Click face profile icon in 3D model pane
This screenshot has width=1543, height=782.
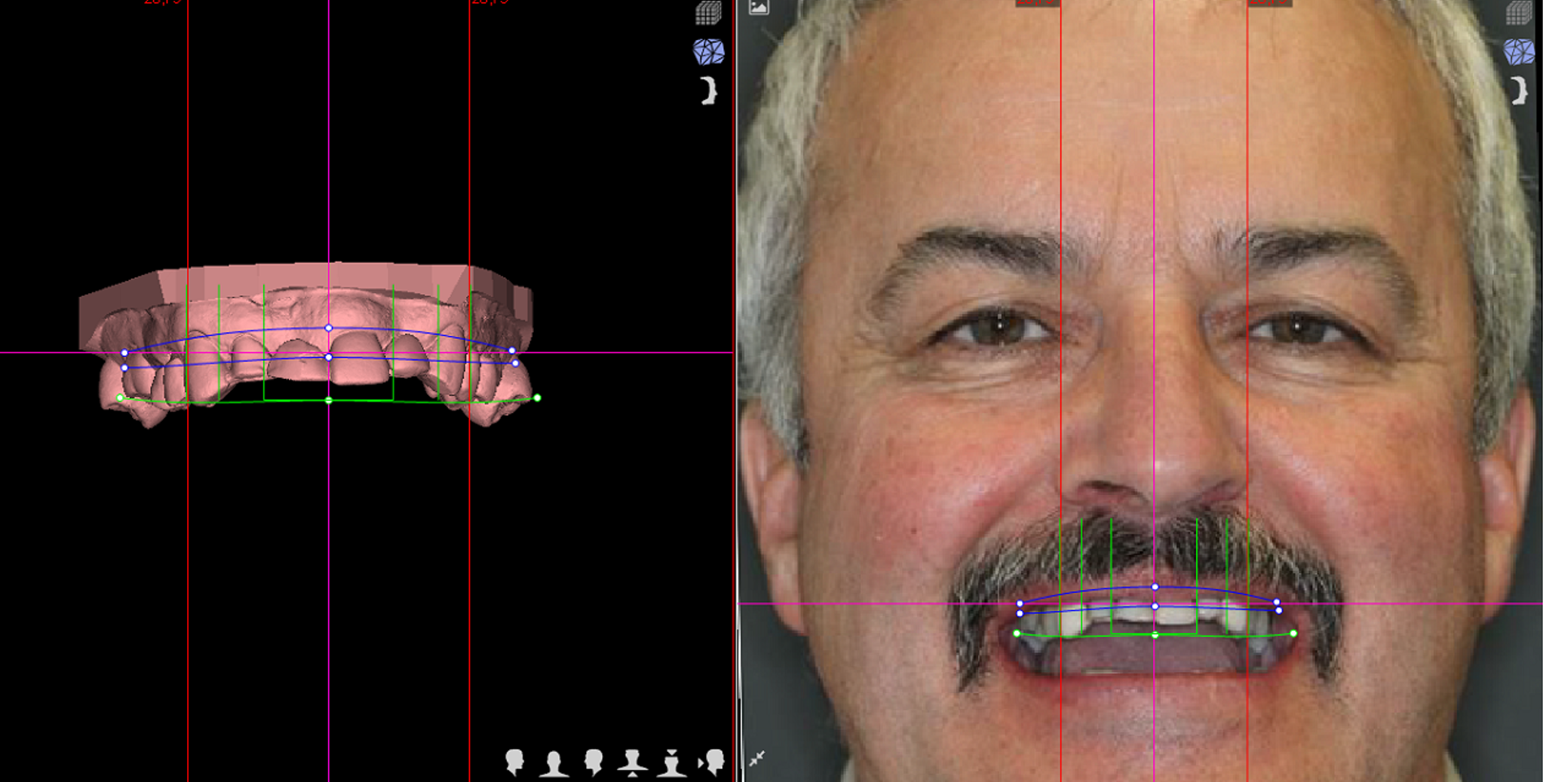tap(709, 90)
